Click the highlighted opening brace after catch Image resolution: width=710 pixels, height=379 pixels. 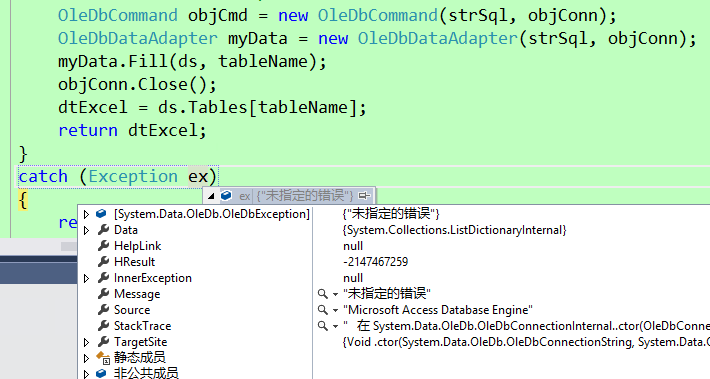coord(23,200)
